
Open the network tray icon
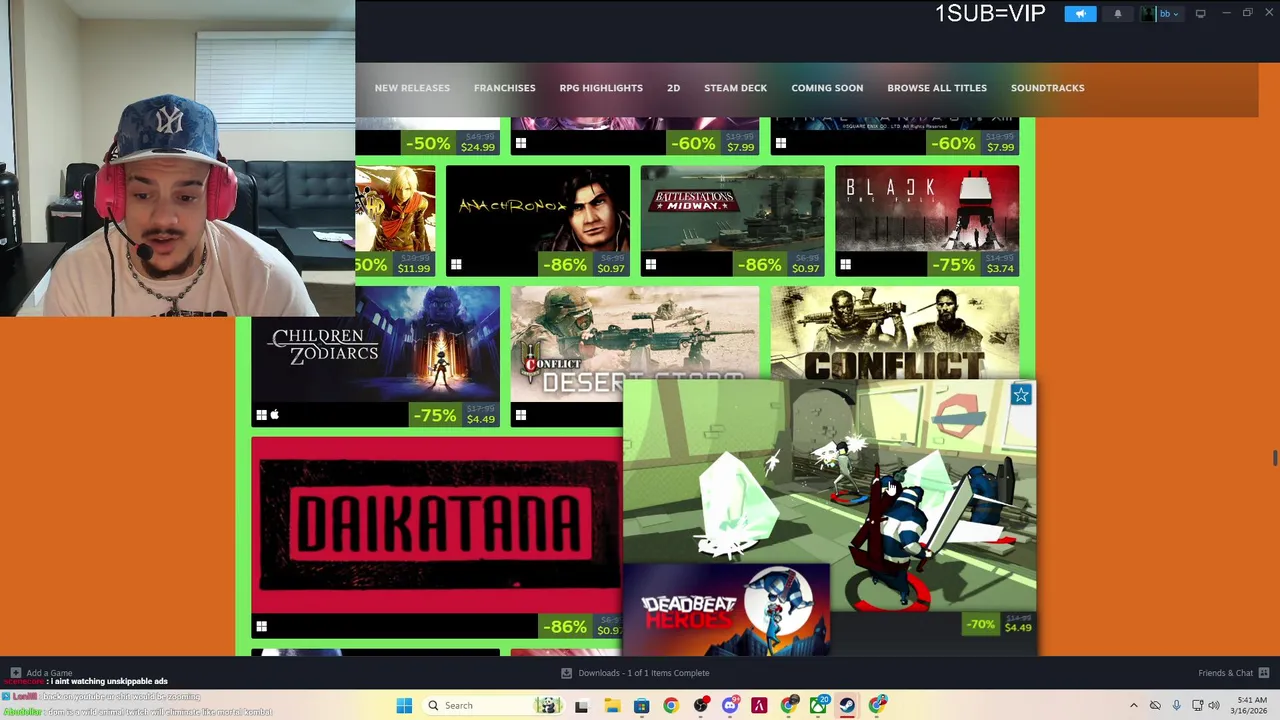pos(1198,706)
